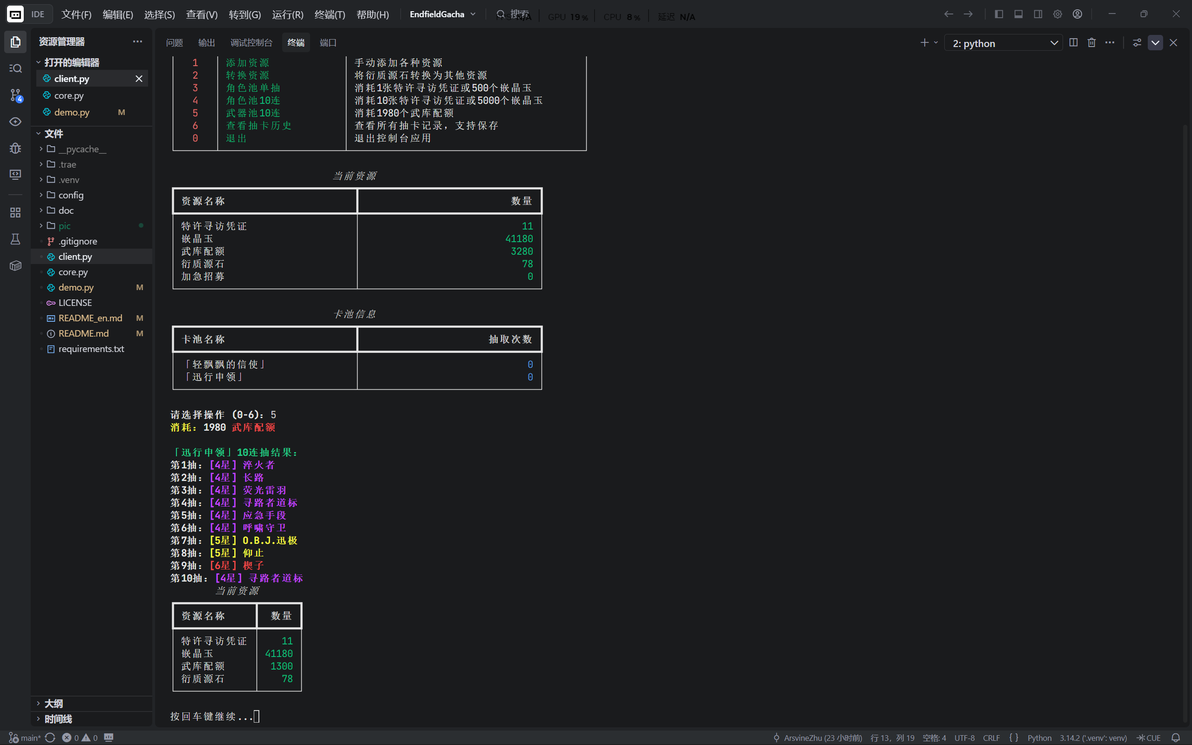The height and width of the screenshot is (745, 1192).
Task: Click the curly braces icon in status bar
Action: (1013, 737)
